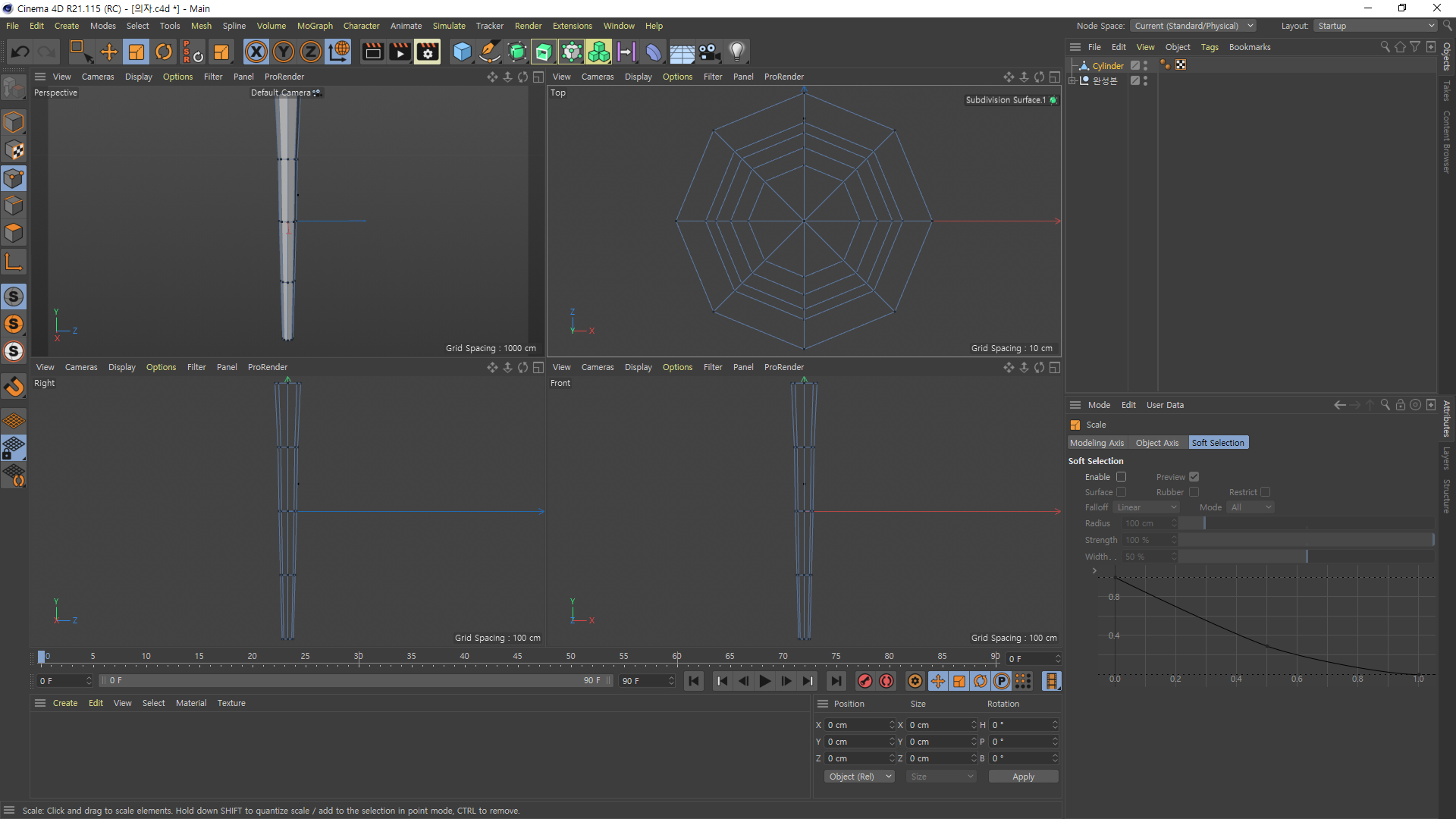Viewport: 1456px width, 819px height.
Task: Open Edit Render Settings icon
Action: point(427,52)
